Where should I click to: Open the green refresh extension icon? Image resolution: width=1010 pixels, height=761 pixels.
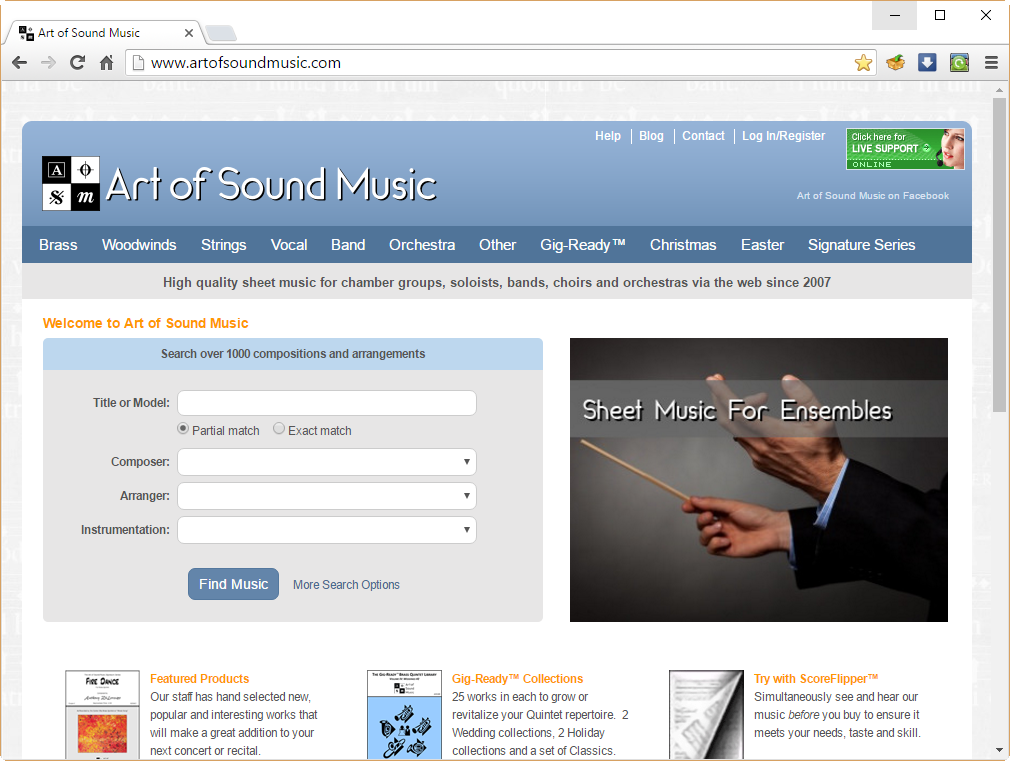click(959, 63)
